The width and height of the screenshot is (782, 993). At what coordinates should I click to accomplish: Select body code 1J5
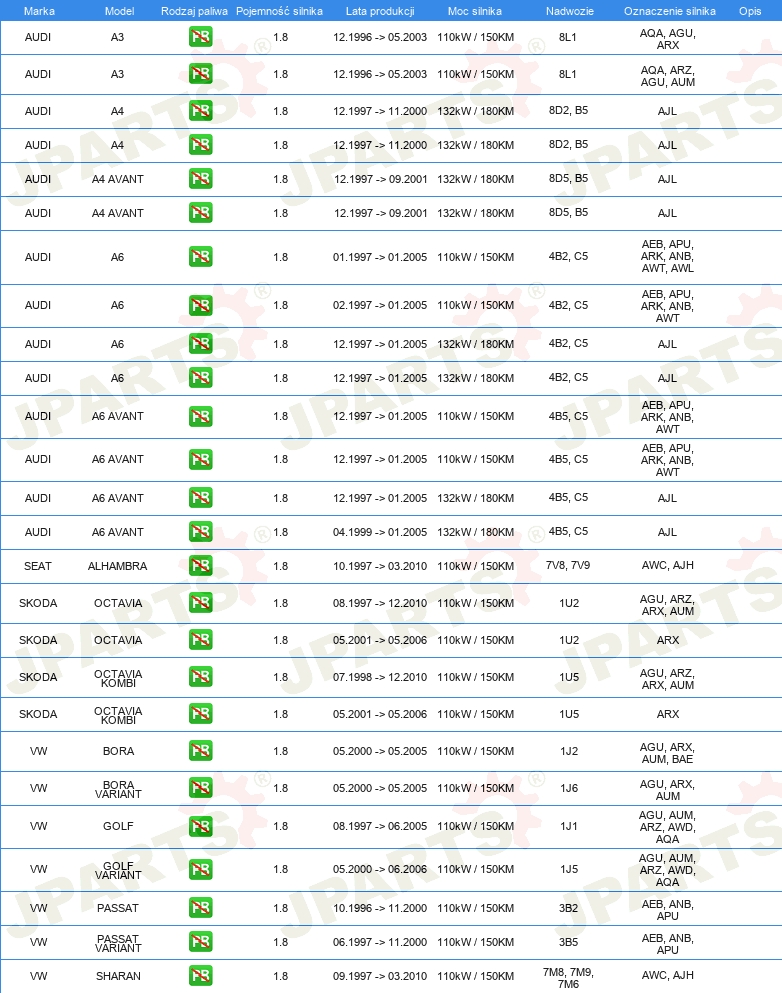569,870
